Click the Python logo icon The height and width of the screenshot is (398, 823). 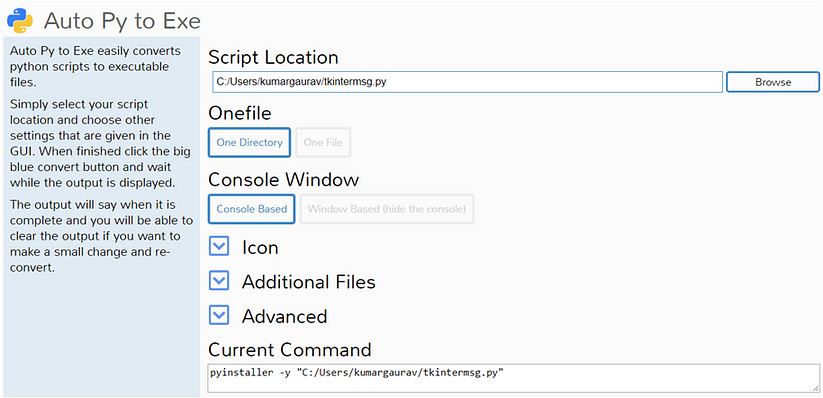click(20, 20)
